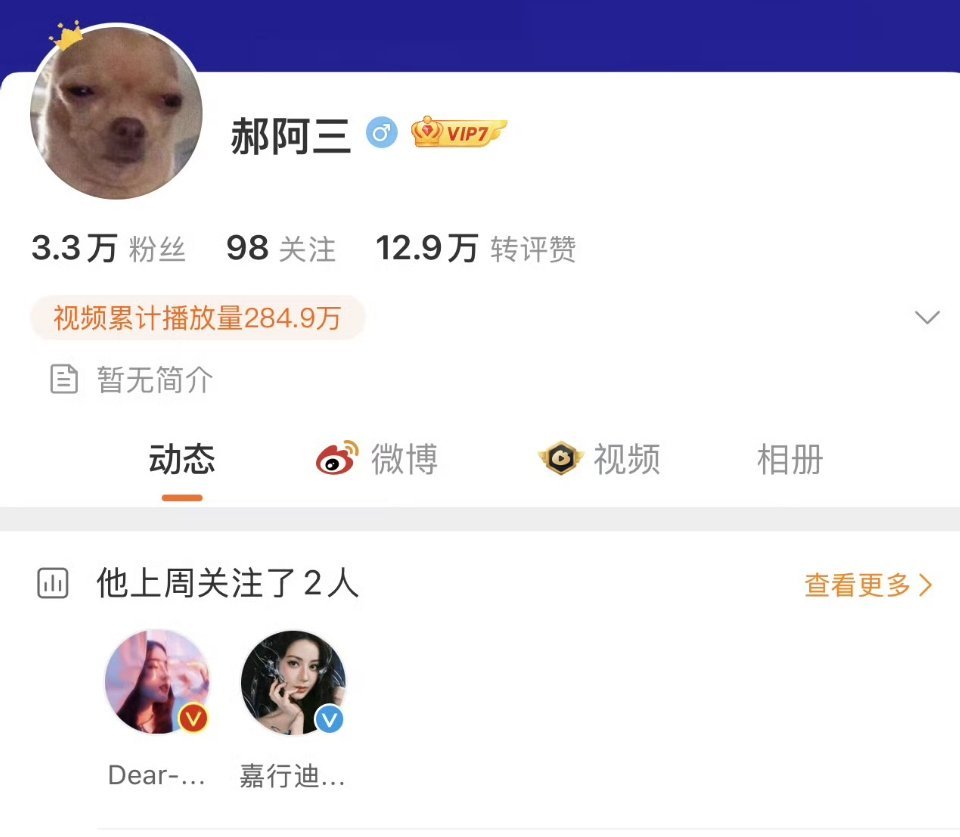960x837 pixels.
Task: Open the 相册 tab
Action: pyautogui.click(x=790, y=459)
